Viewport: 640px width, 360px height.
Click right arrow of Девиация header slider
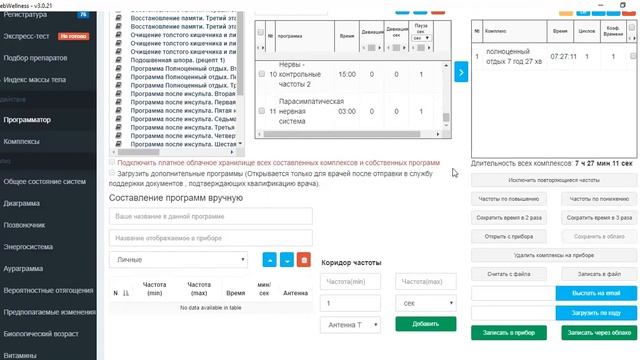tap(380, 48)
